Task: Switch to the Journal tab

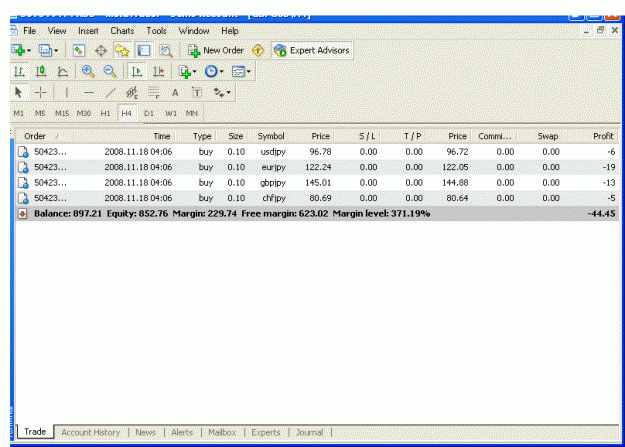Action: point(309,432)
